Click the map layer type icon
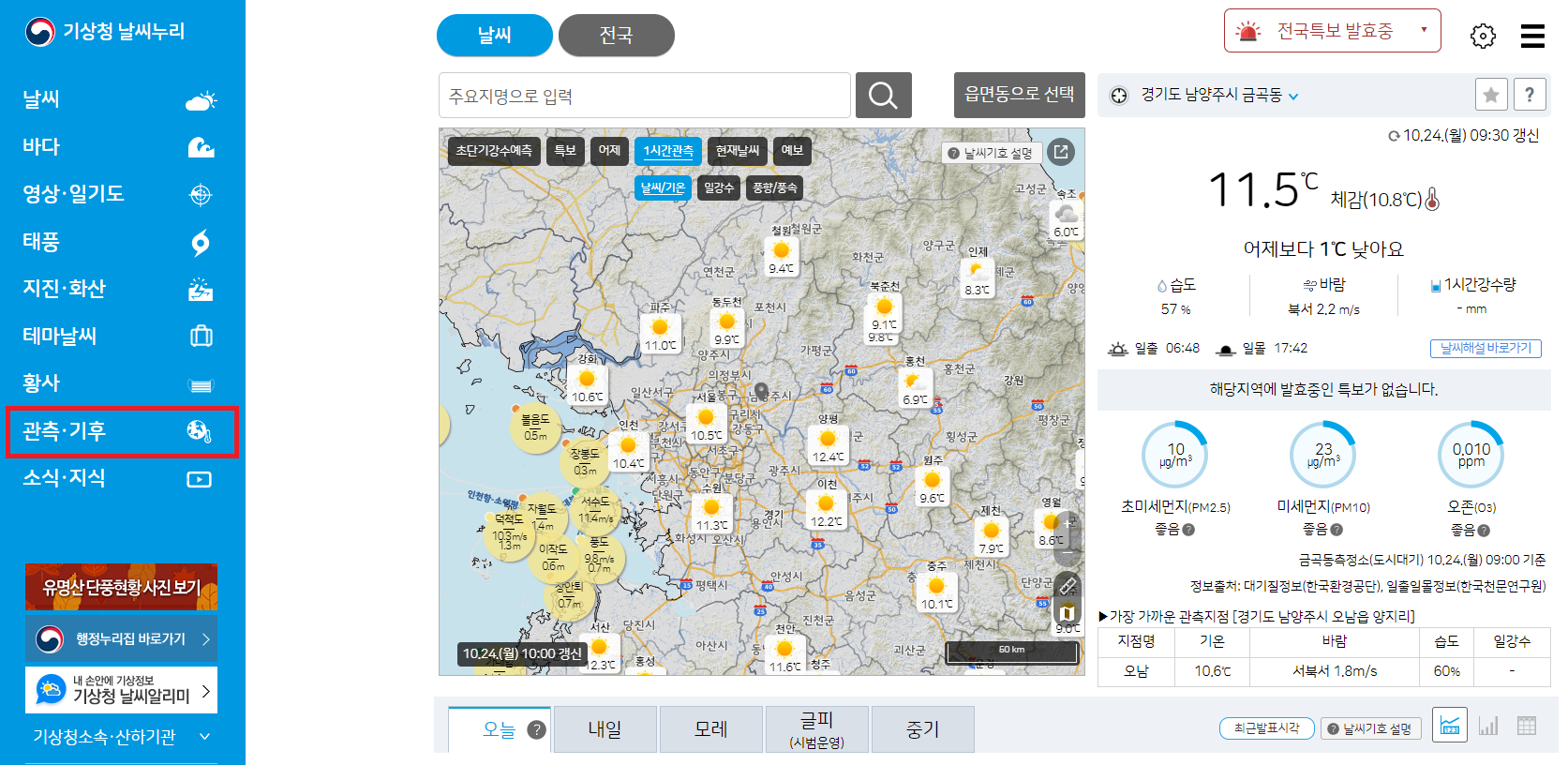Viewport: 1568px width, 765px height. click(1068, 614)
